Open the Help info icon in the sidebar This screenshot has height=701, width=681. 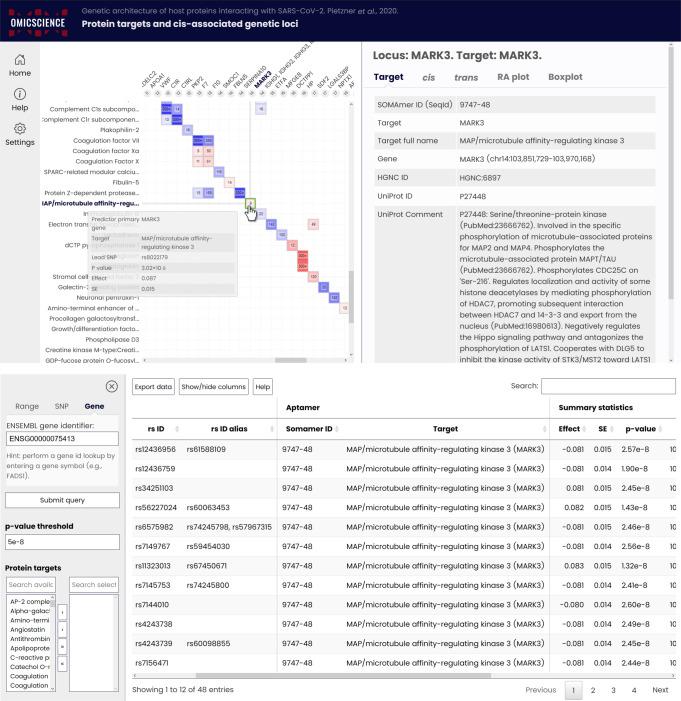click(x=20, y=100)
